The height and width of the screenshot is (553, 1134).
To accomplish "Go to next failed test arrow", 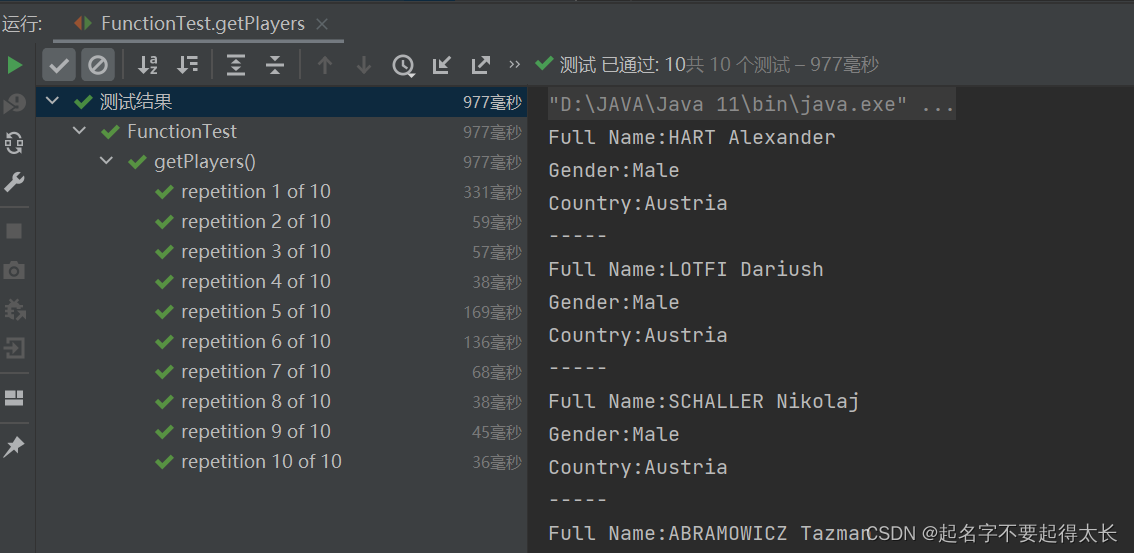I will (x=364, y=66).
